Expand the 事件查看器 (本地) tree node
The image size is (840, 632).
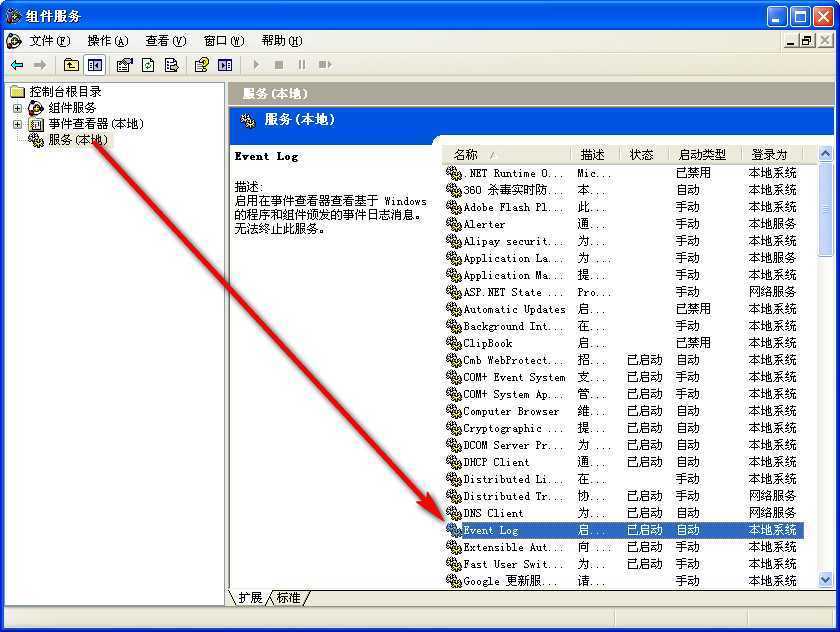point(17,124)
